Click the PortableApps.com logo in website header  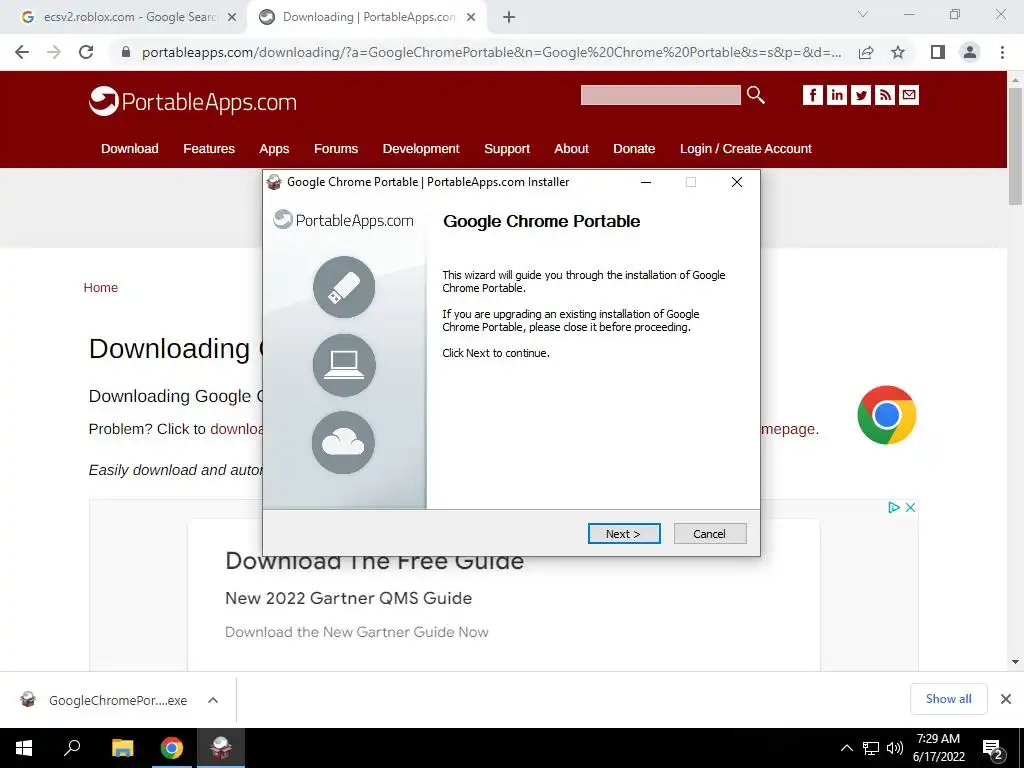[193, 101]
